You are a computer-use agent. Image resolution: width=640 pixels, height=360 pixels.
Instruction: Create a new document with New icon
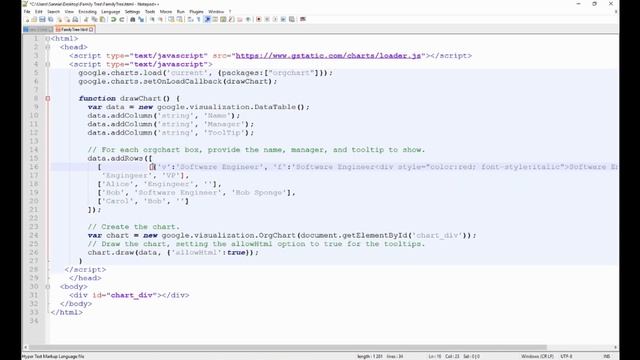(x=27, y=19)
